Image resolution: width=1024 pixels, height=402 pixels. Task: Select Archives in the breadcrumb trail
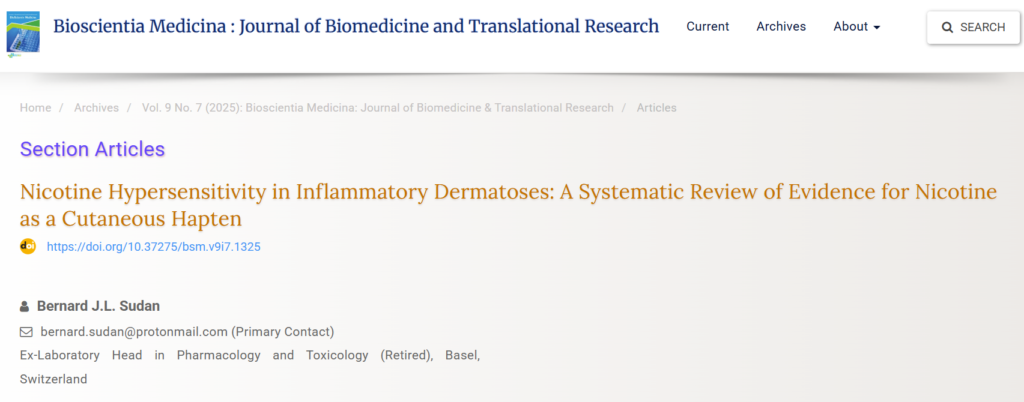pos(96,108)
